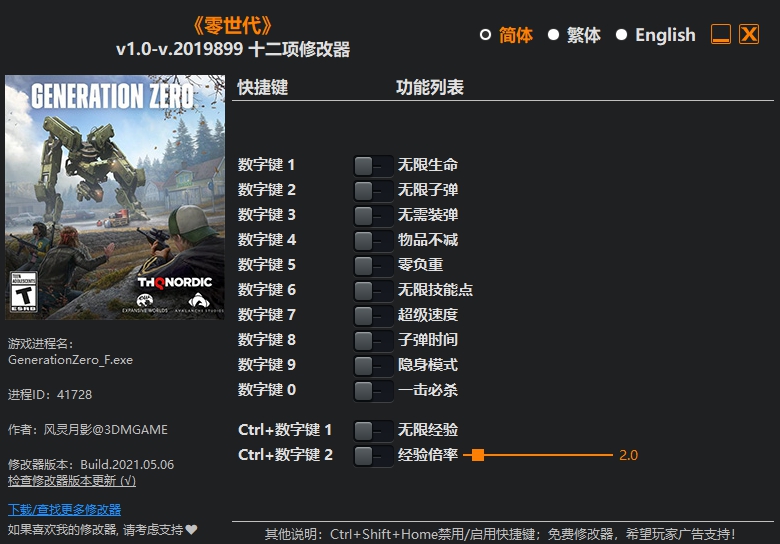The width and height of the screenshot is (780, 544).
Task: Click the 数字键 9 hotkey label
Action: 266,364
